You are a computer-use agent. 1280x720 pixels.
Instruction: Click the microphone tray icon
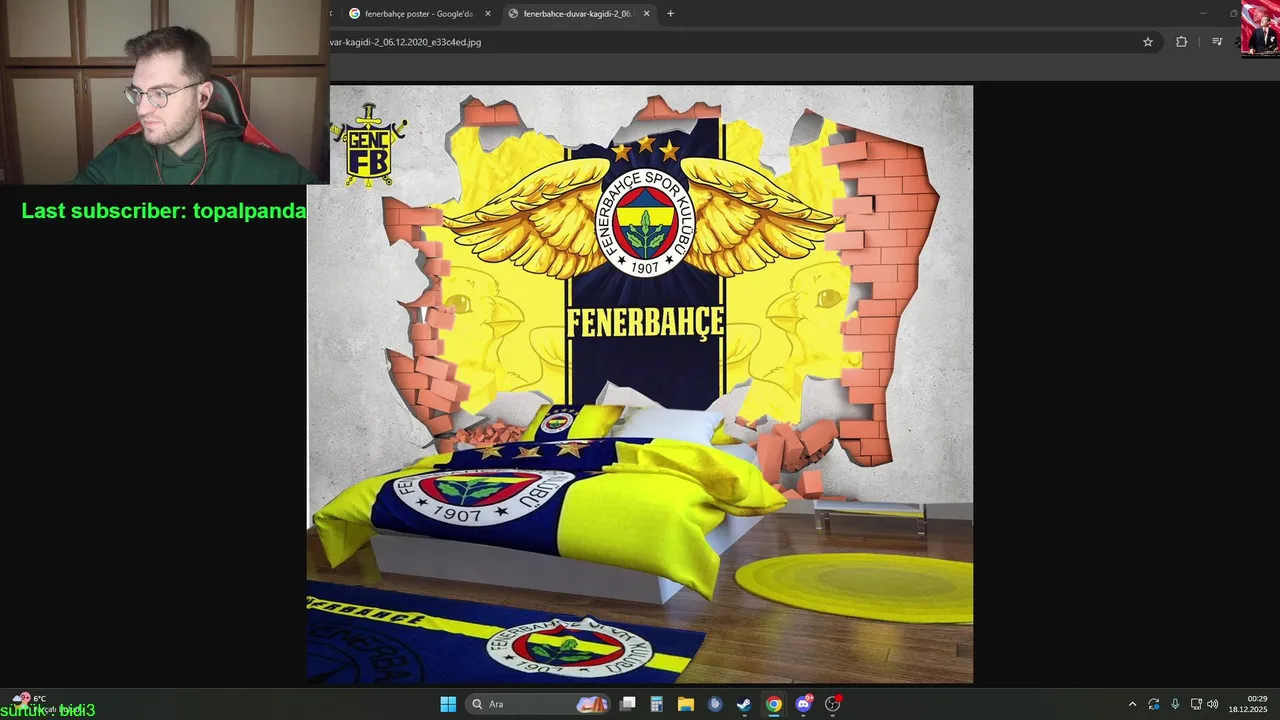(x=1175, y=704)
